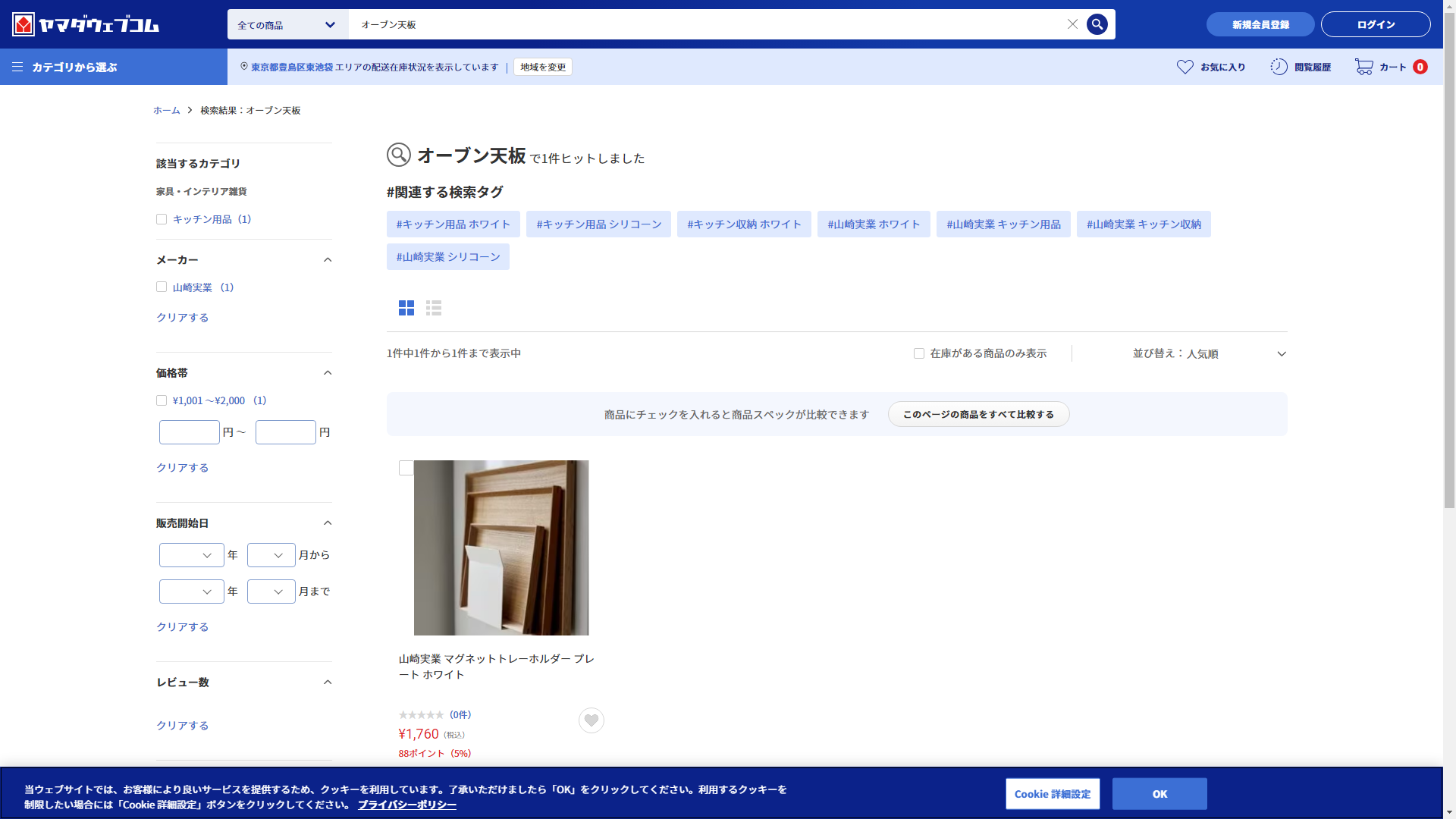Click 地域を変更 button
The height and width of the screenshot is (819, 1456).
pos(543,67)
